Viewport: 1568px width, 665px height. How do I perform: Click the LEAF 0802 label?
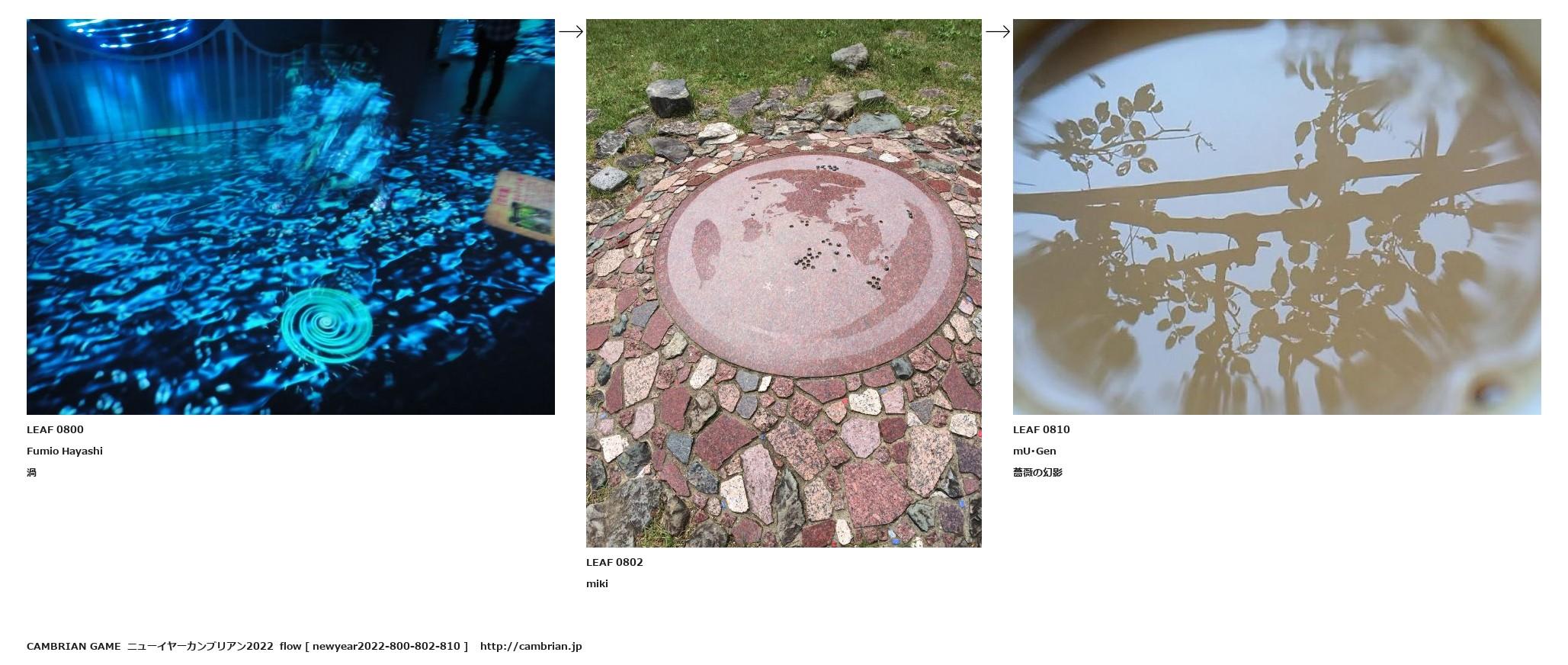pos(614,562)
